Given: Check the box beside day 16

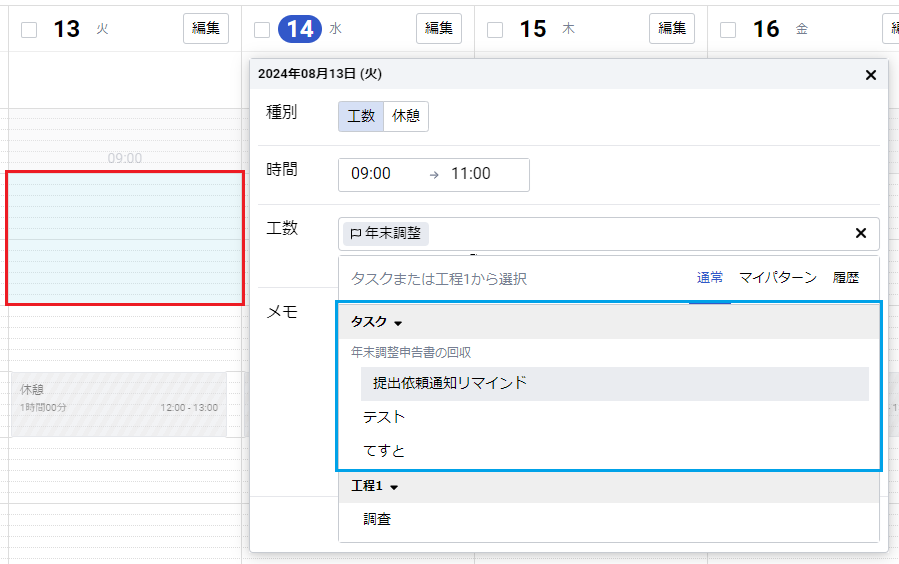Looking at the screenshot, I should [x=728, y=30].
